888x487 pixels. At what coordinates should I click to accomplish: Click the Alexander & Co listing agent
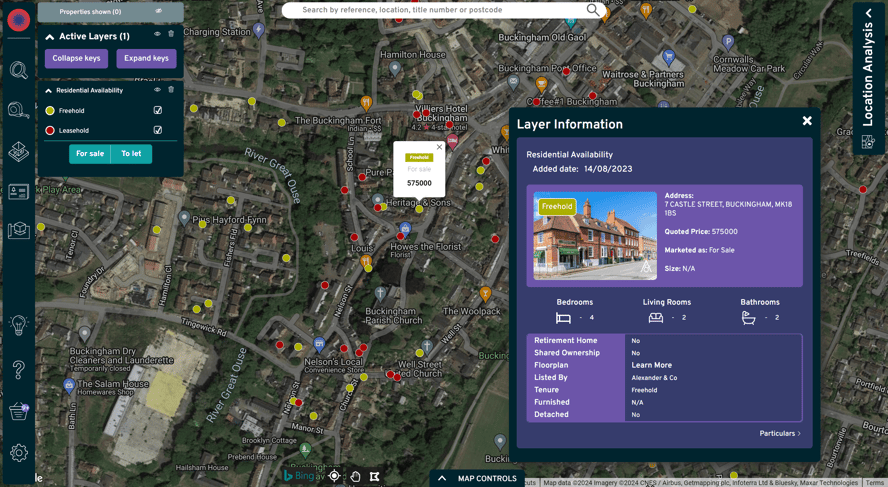(x=654, y=378)
